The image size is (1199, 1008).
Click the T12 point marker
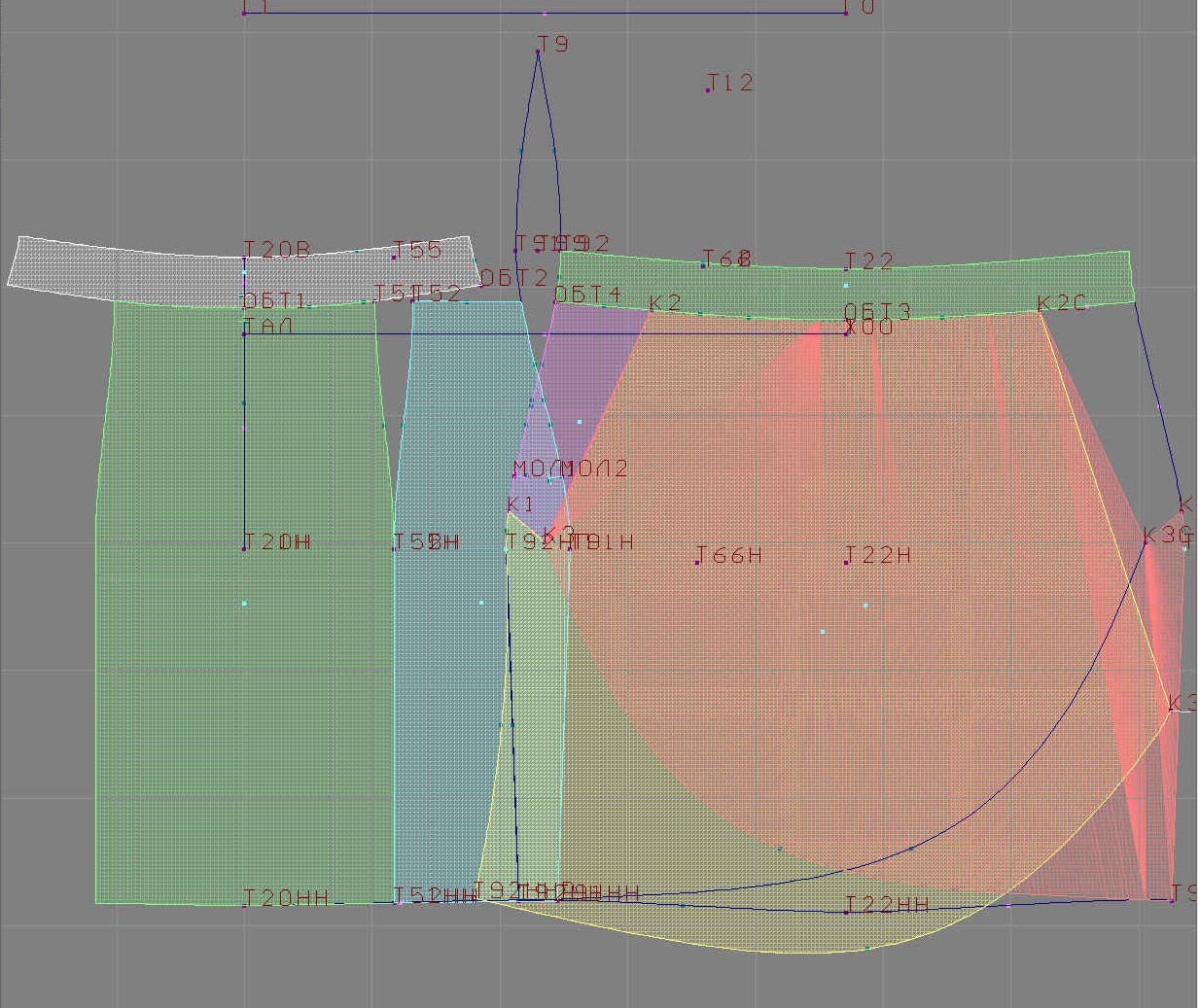coord(708,89)
